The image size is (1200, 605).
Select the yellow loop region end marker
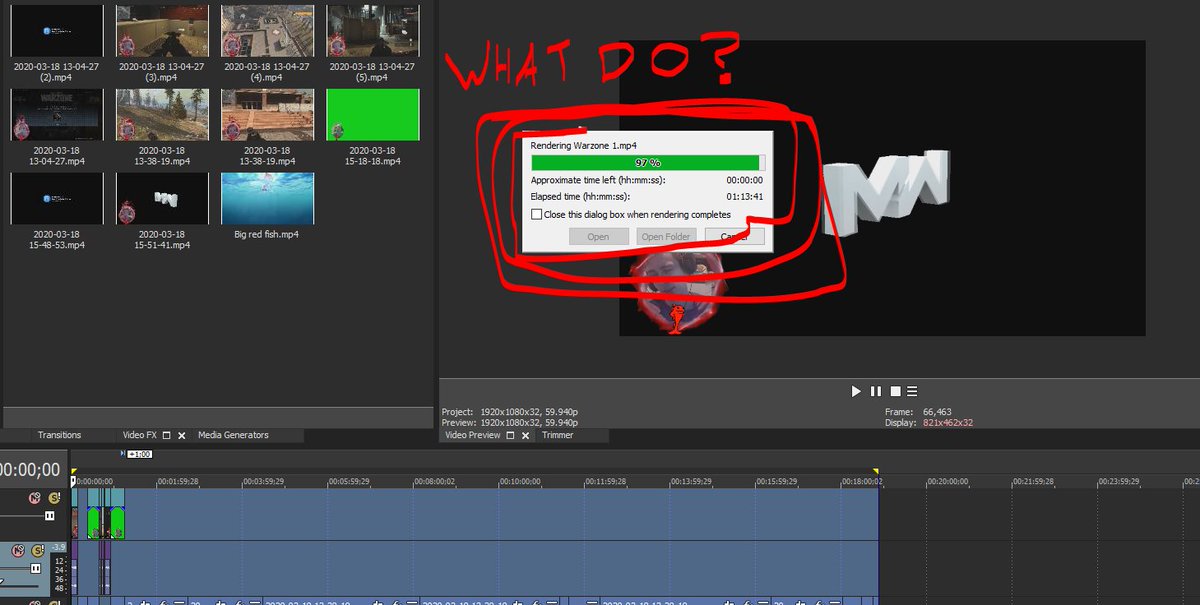click(x=876, y=471)
